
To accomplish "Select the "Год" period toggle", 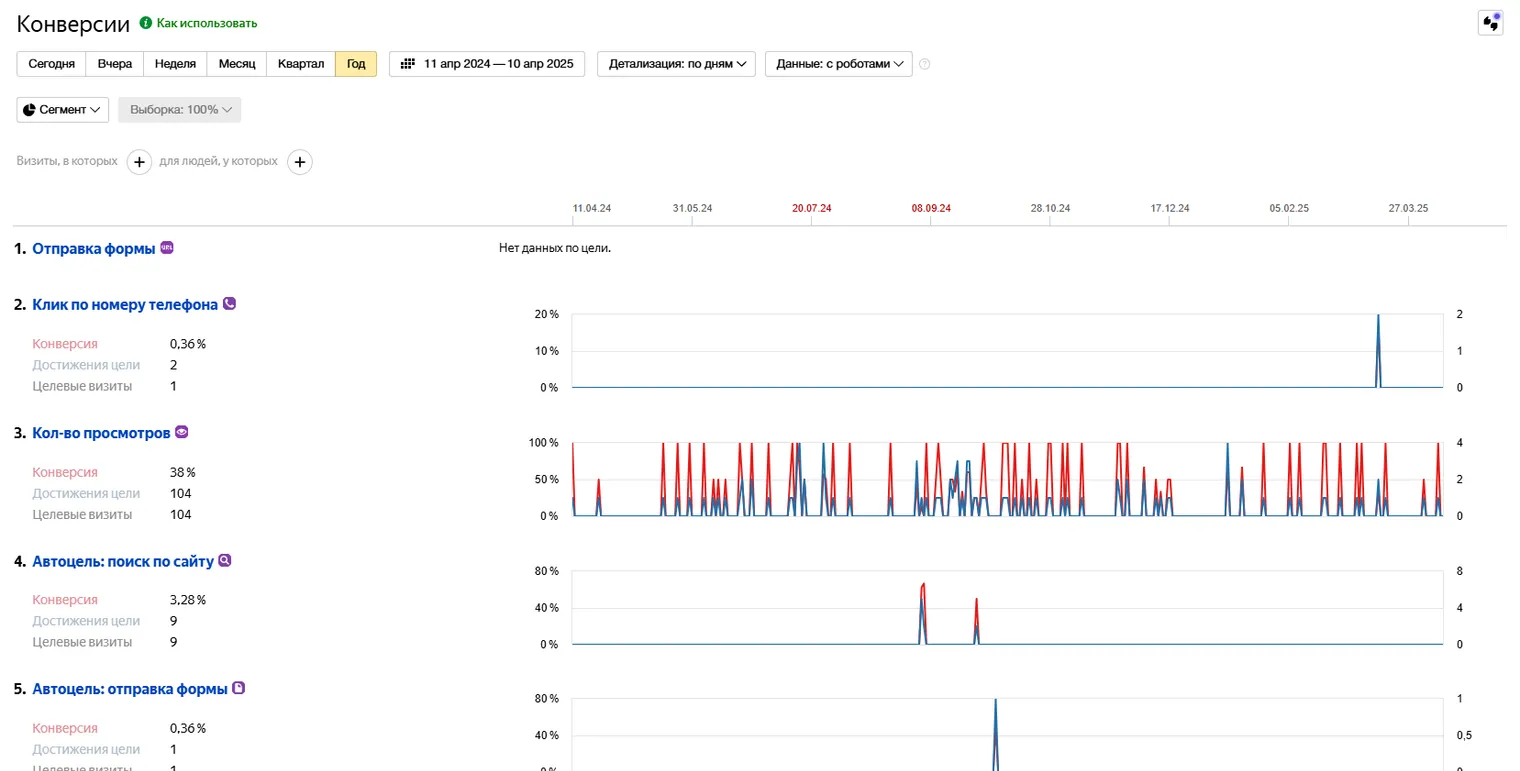I will [x=356, y=64].
